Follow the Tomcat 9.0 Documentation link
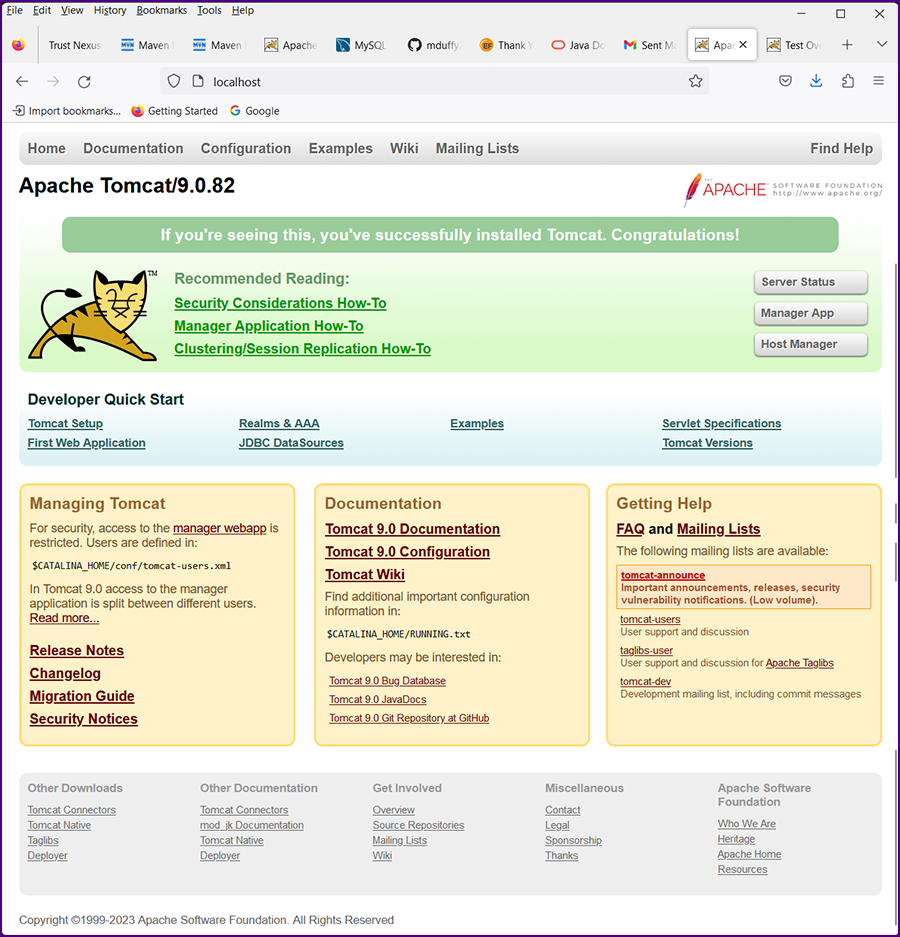Screen dimensions: 900x937 pyautogui.click(x=412, y=529)
